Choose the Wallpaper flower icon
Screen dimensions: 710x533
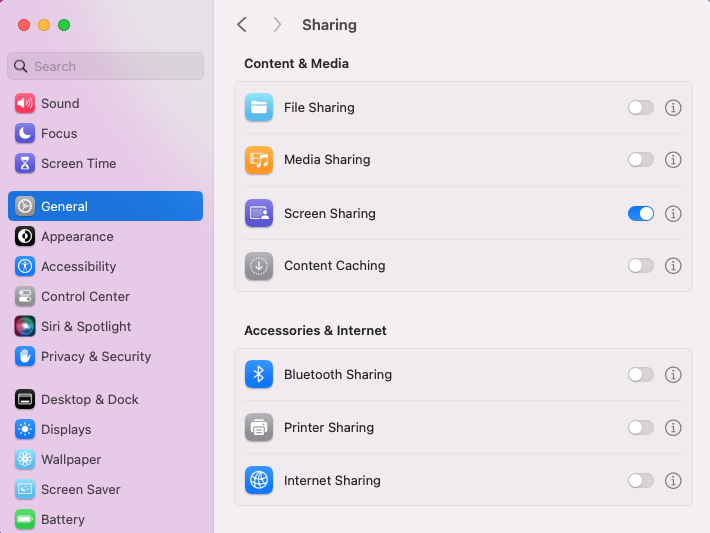tap(25, 459)
